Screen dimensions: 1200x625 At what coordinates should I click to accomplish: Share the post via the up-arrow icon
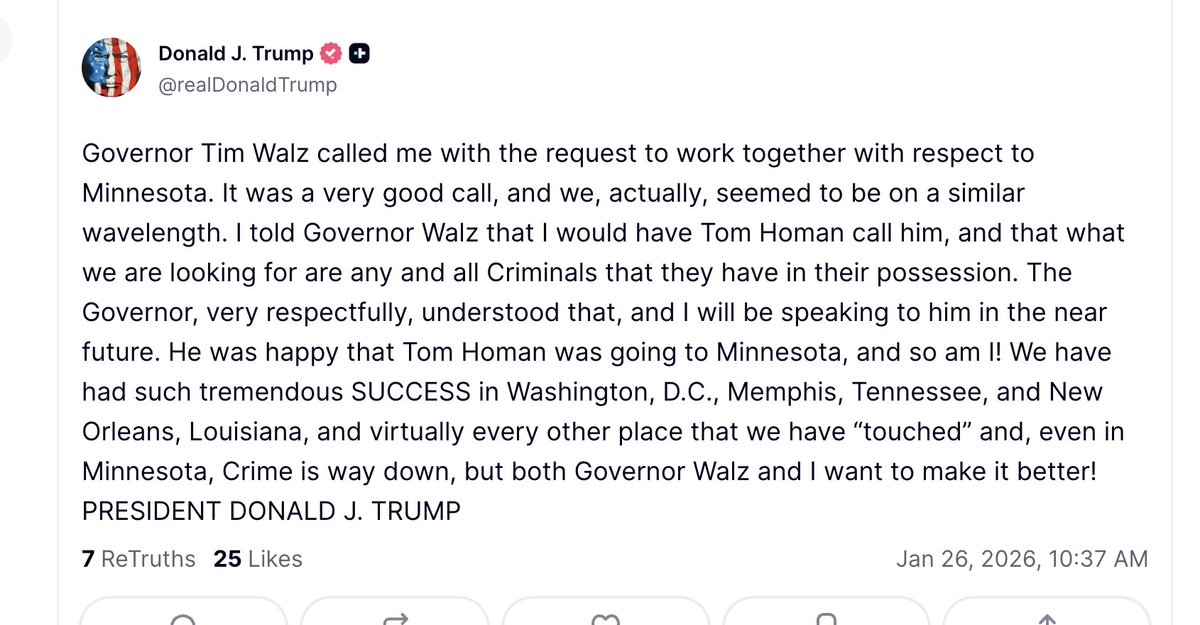[1046, 618]
